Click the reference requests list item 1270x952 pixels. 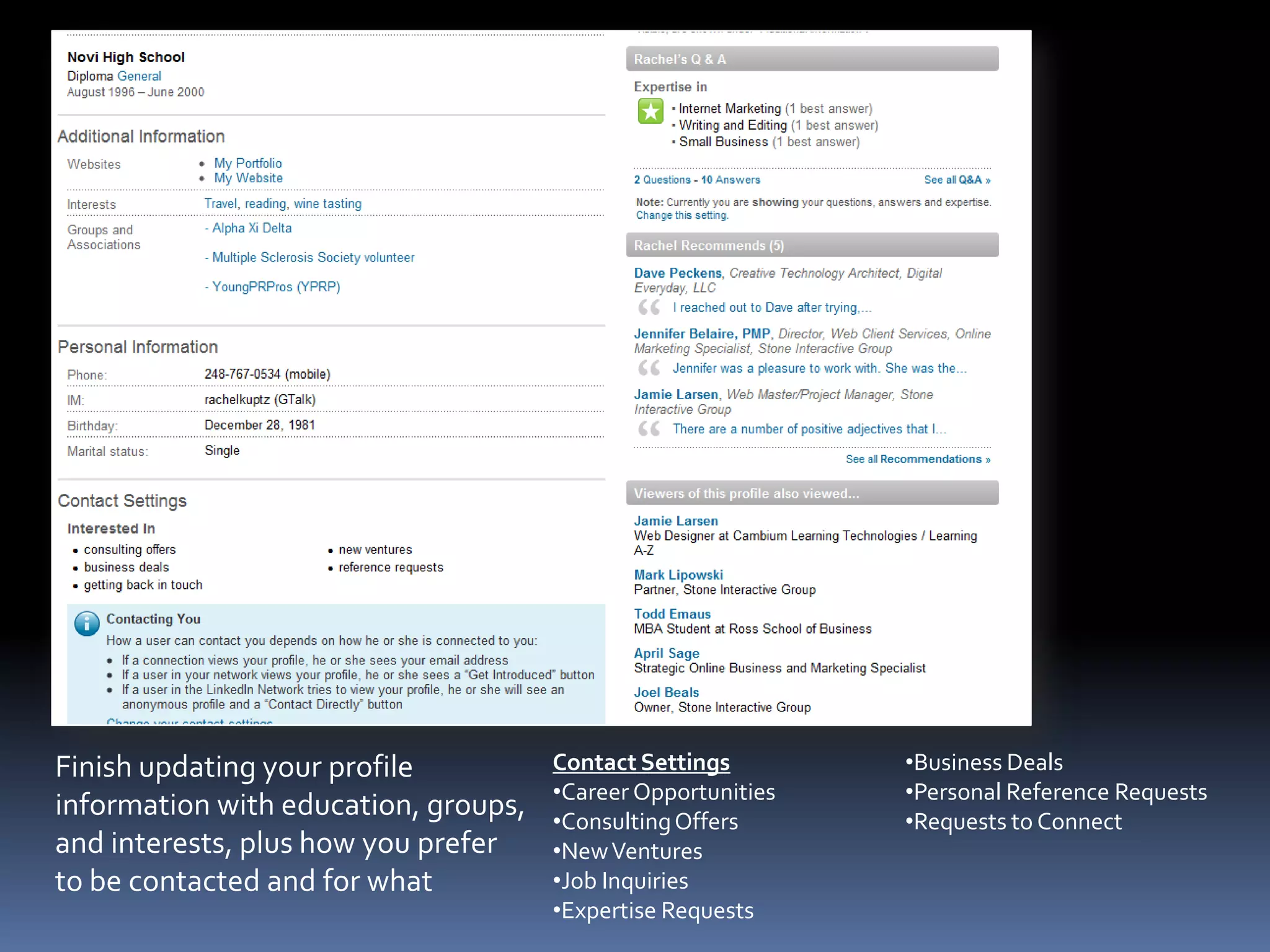pyautogui.click(x=391, y=567)
